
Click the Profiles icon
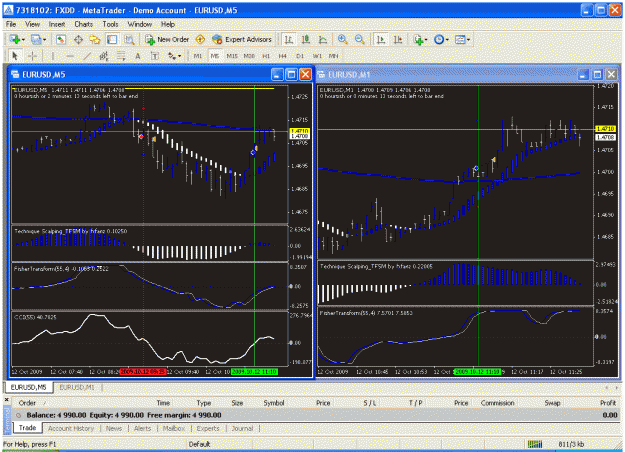[x=36, y=39]
